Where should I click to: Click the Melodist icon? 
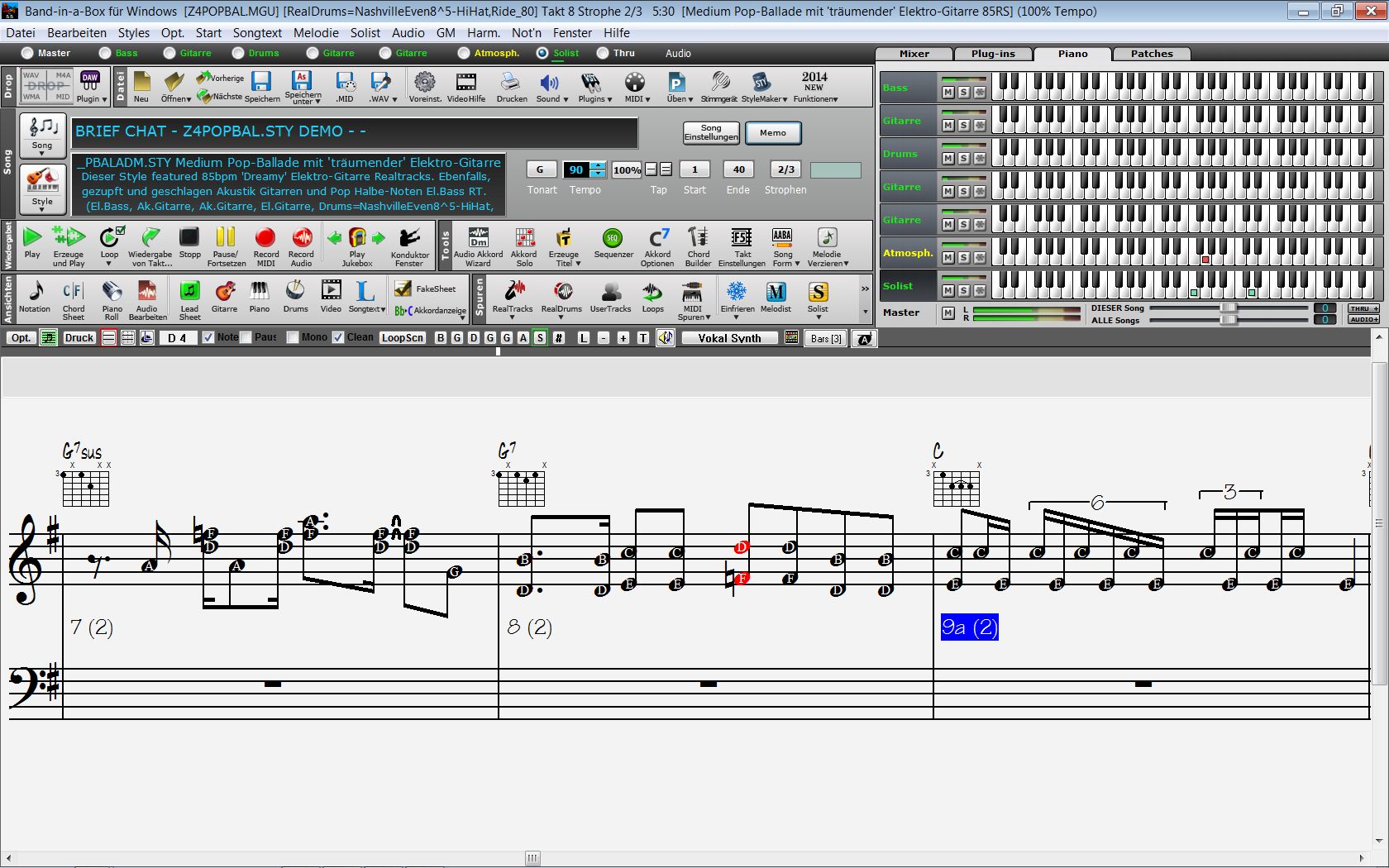pyautogui.click(x=776, y=298)
